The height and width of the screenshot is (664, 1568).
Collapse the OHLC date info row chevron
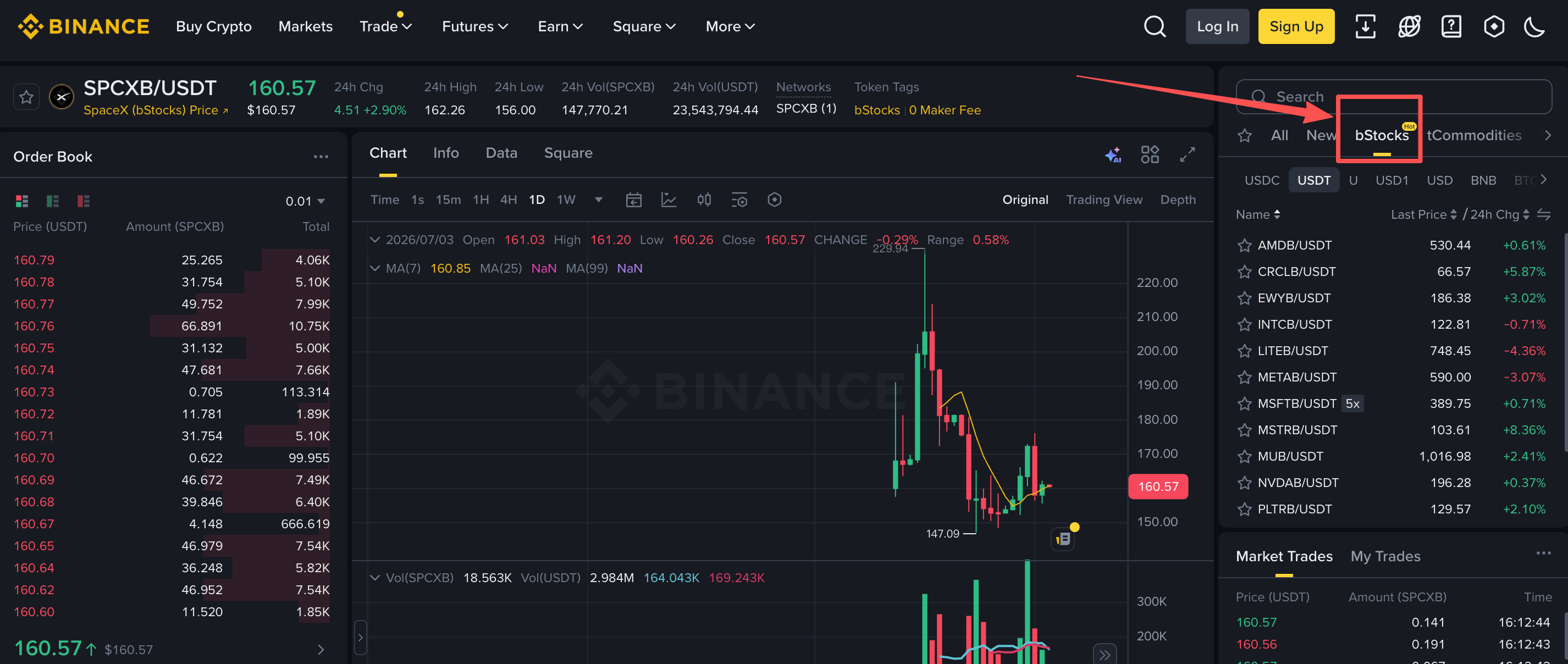pyautogui.click(x=375, y=240)
